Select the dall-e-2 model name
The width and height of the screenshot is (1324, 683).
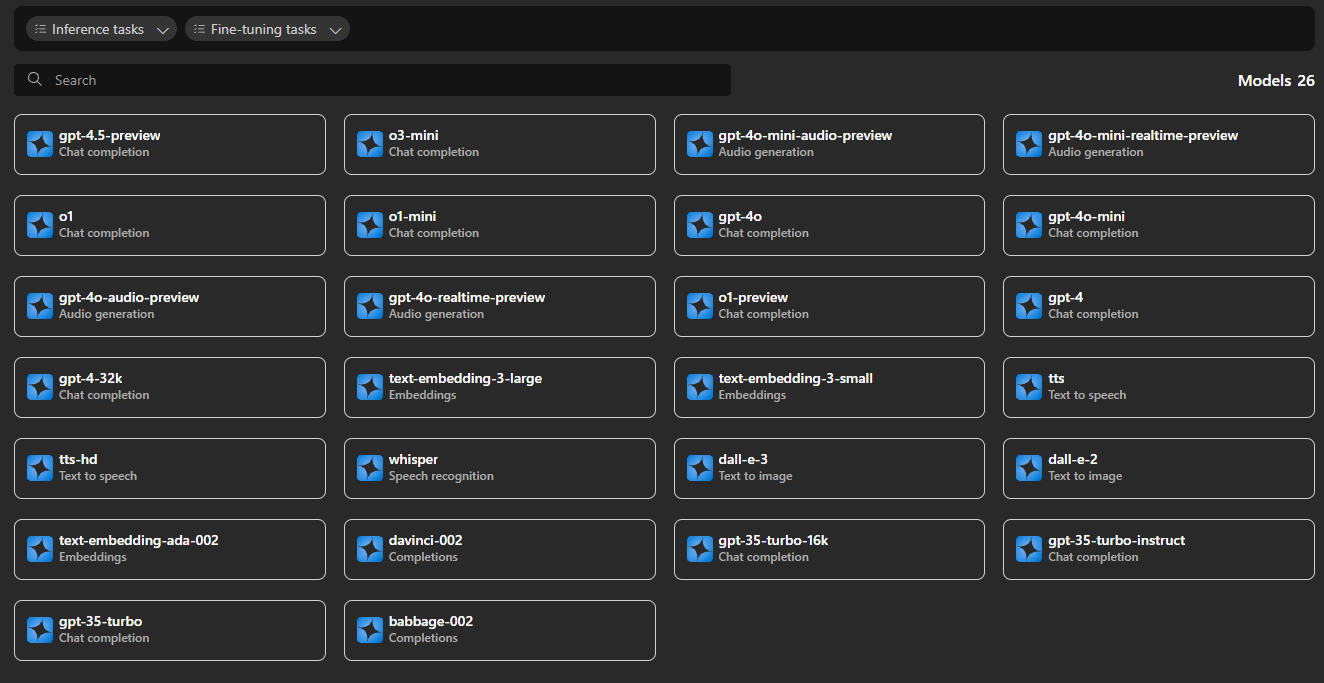(1073, 460)
